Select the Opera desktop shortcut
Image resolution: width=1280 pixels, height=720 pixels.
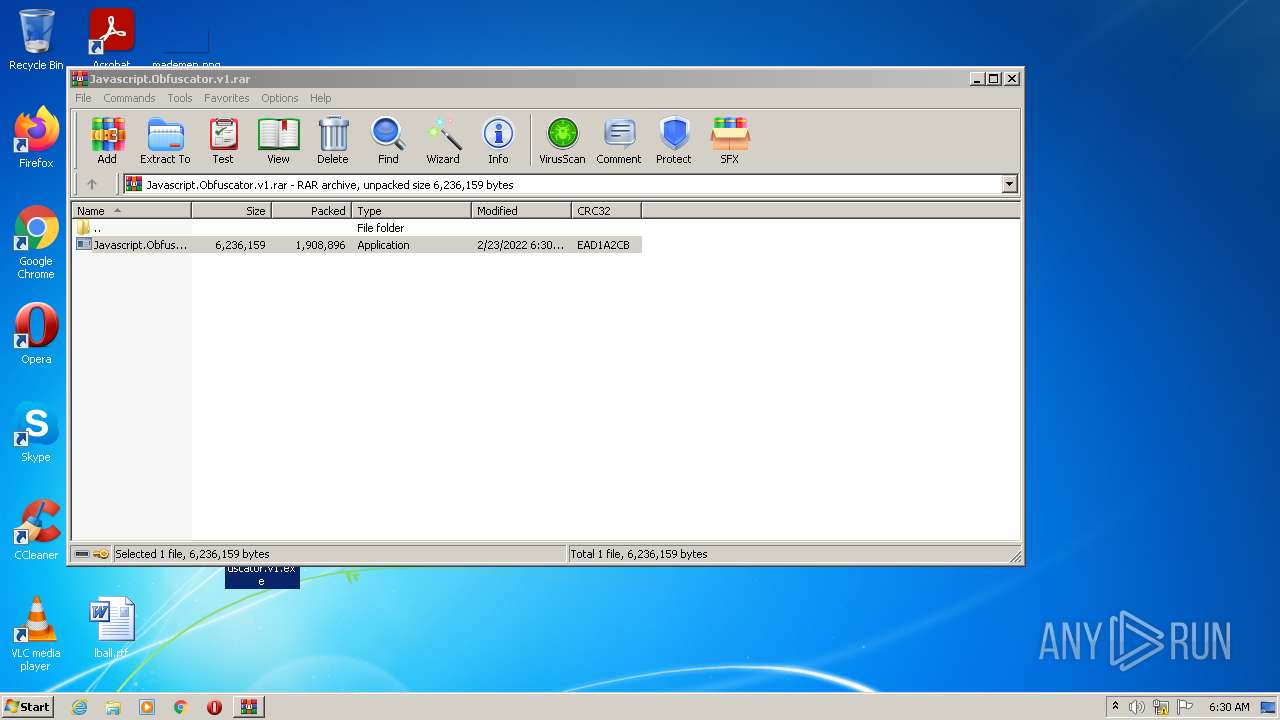point(36,334)
